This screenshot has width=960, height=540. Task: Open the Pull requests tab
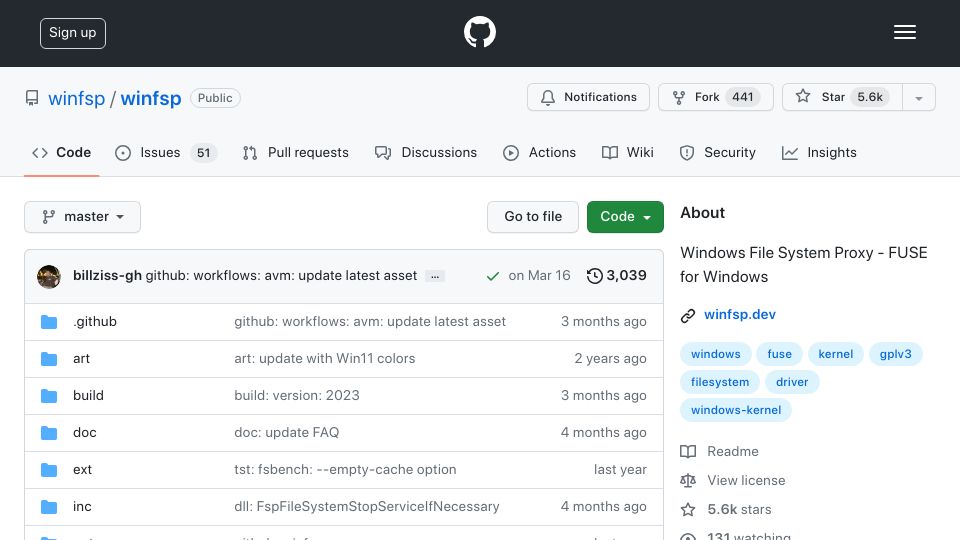(296, 152)
